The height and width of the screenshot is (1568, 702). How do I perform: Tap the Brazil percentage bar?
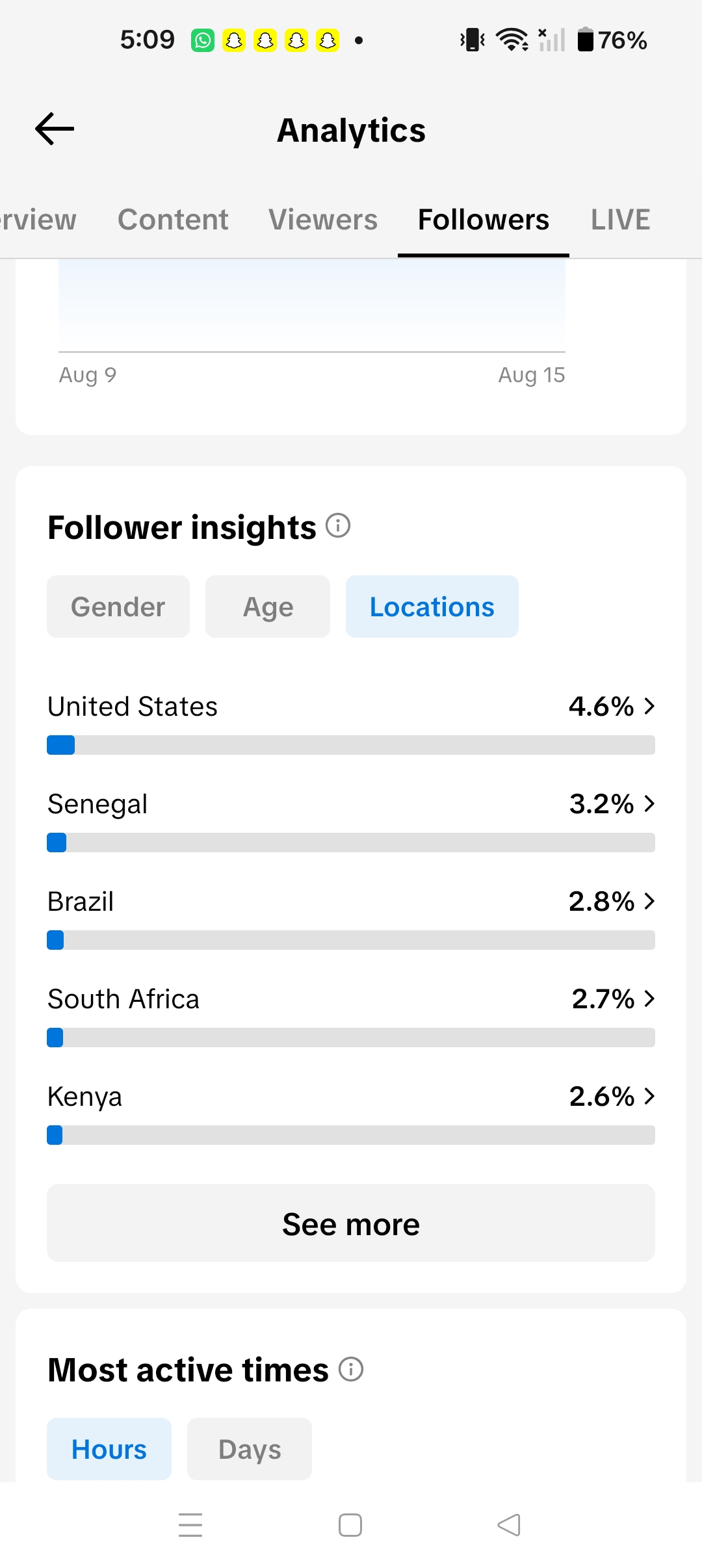click(x=351, y=940)
